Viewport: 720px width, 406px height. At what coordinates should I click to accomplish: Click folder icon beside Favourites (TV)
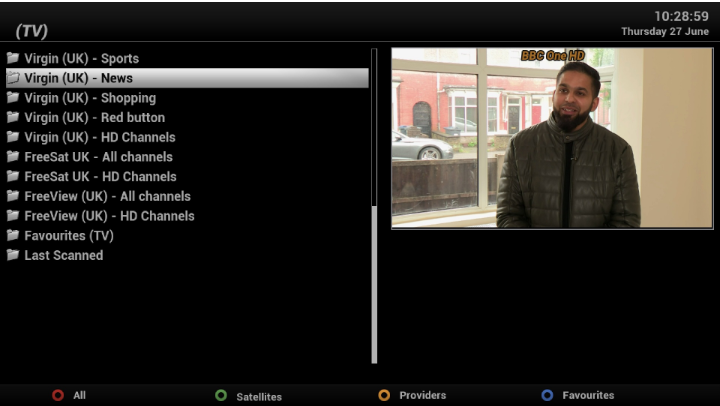point(13,236)
